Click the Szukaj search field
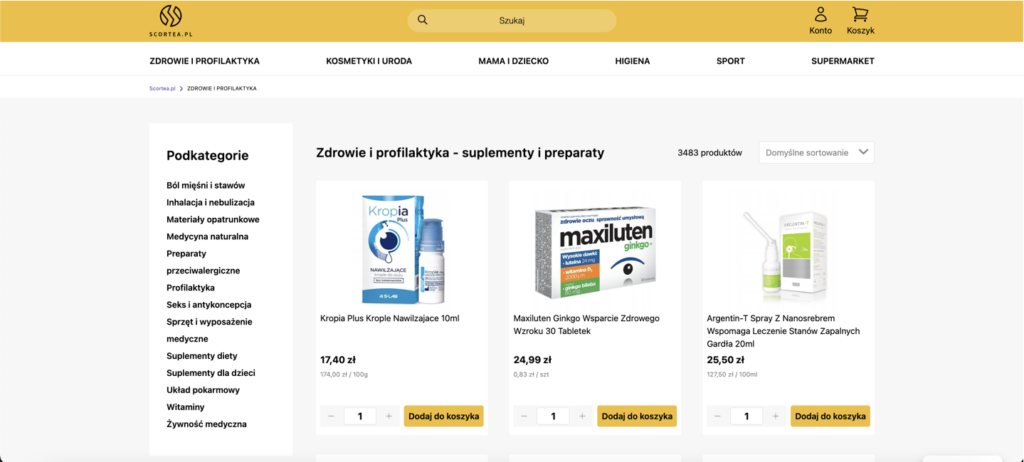Viewport: 1024px width, 462px height. 512,20
